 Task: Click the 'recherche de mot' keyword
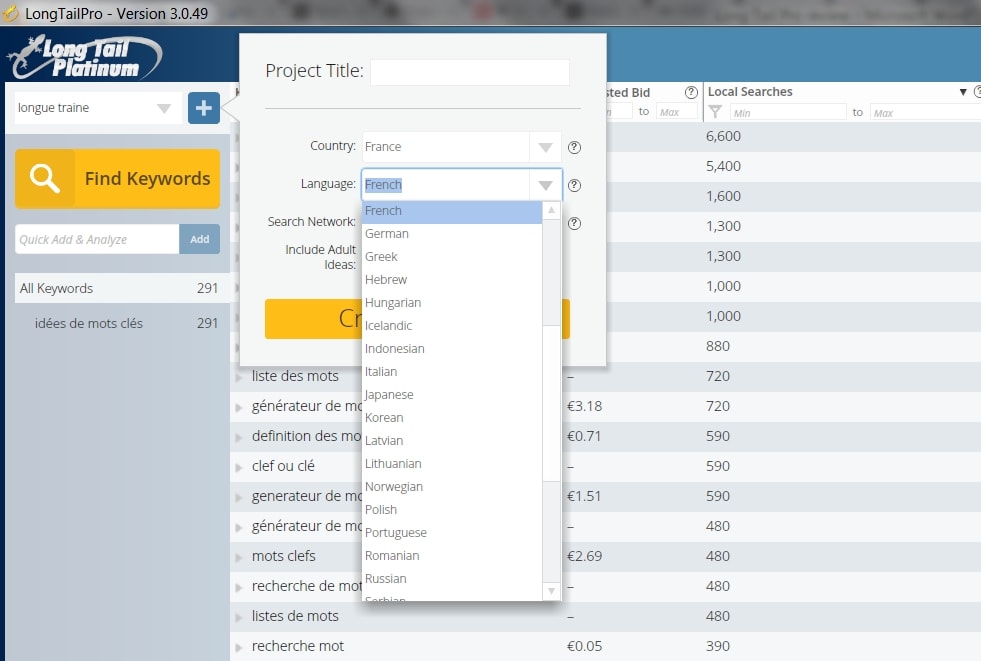307,587
